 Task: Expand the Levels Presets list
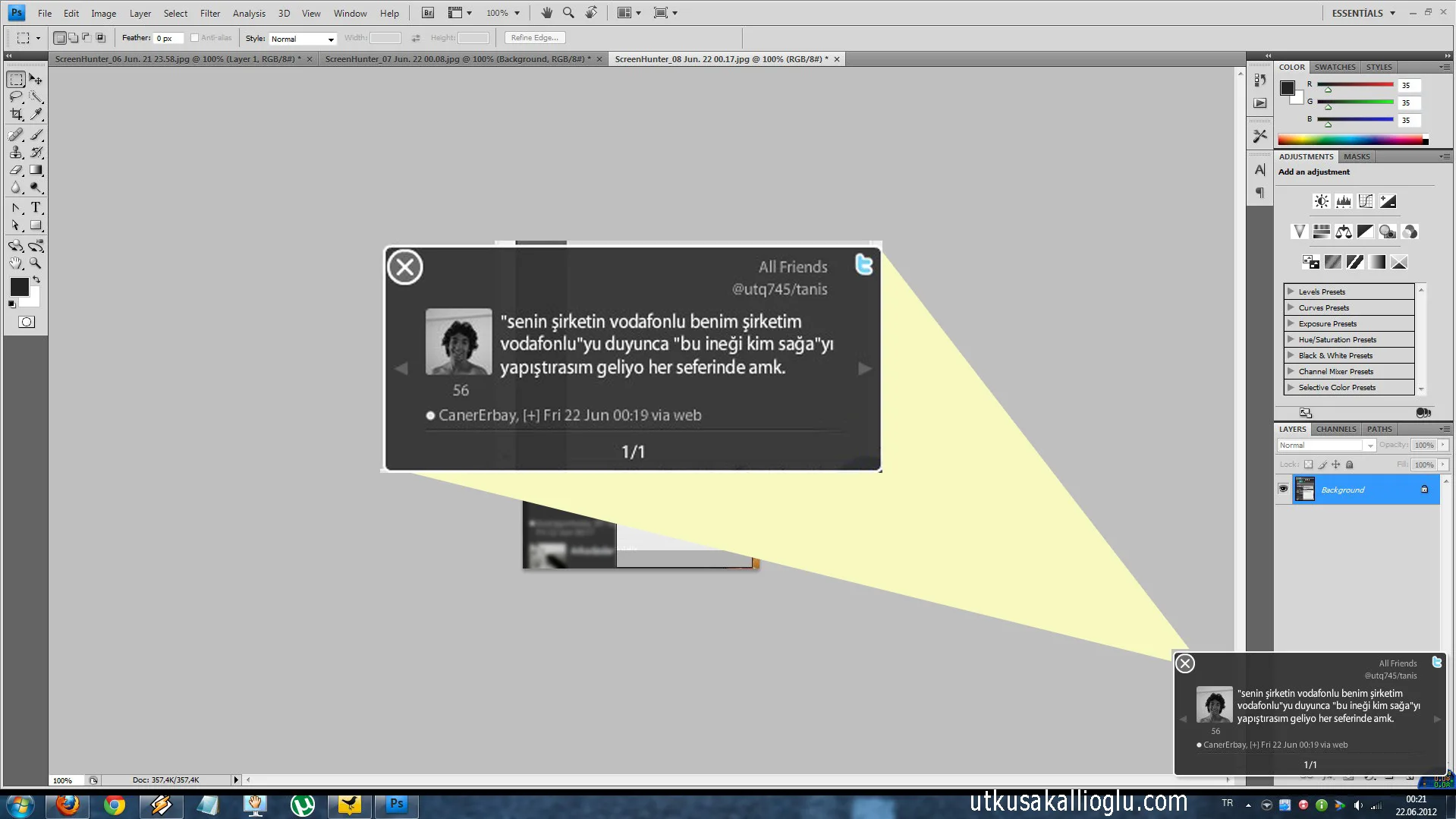point(1291,291)
